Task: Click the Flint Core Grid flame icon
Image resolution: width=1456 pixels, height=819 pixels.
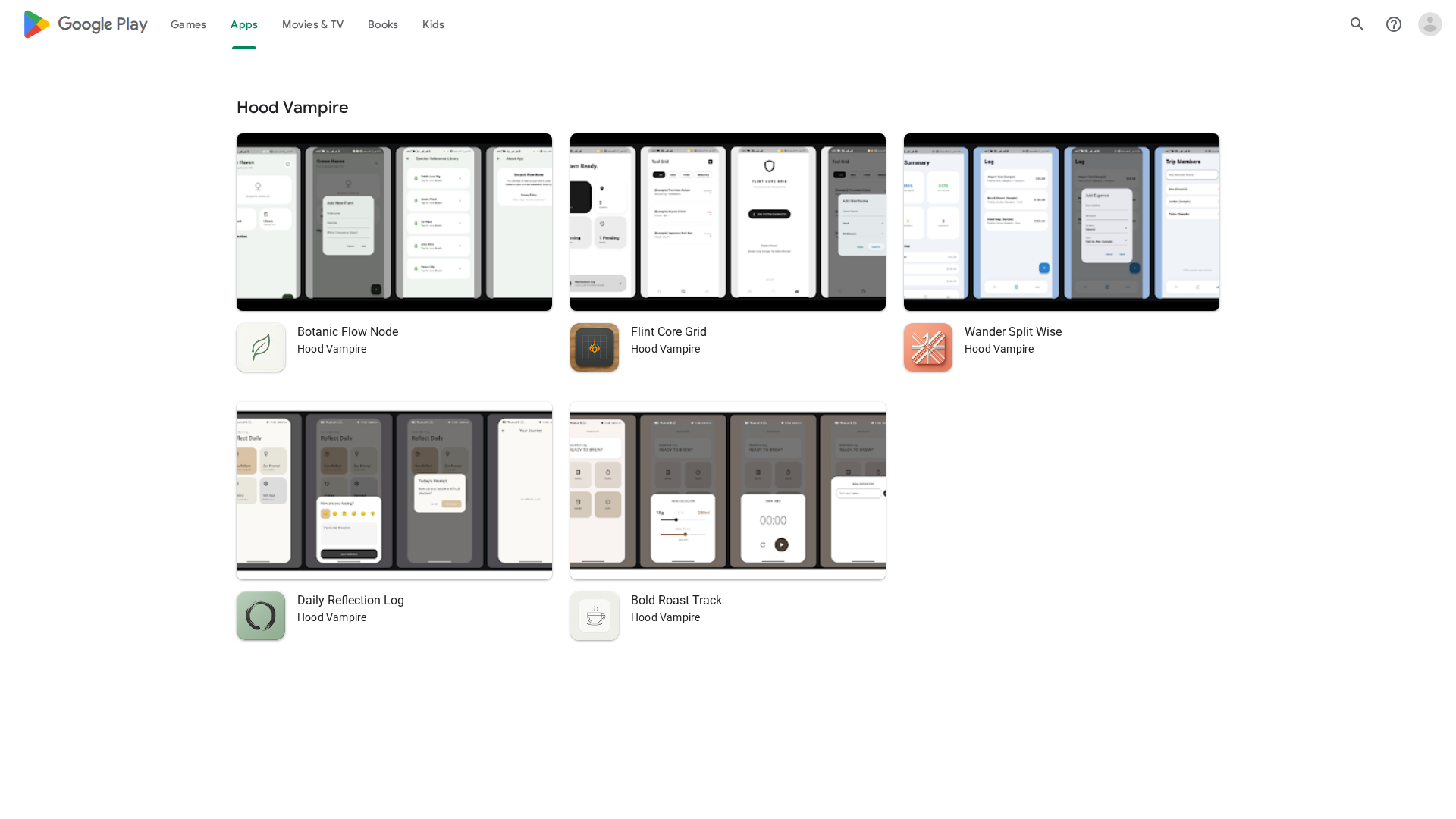Action: coord(595,347)
